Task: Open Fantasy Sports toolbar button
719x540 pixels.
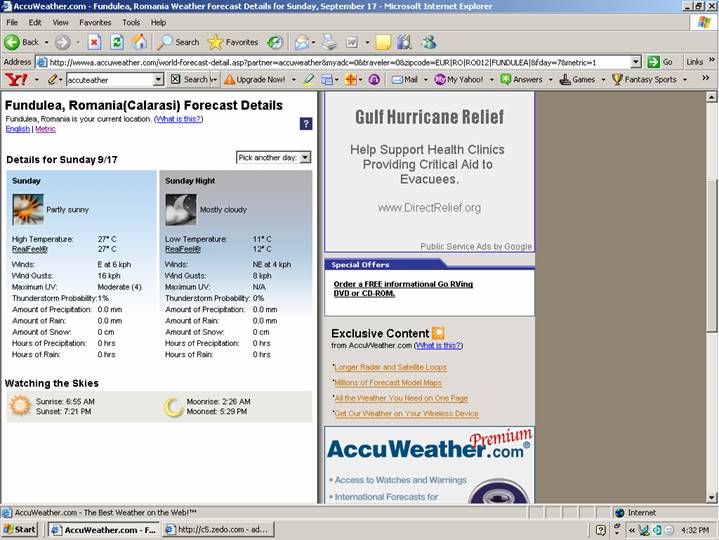Action: (x=645, y=80)
